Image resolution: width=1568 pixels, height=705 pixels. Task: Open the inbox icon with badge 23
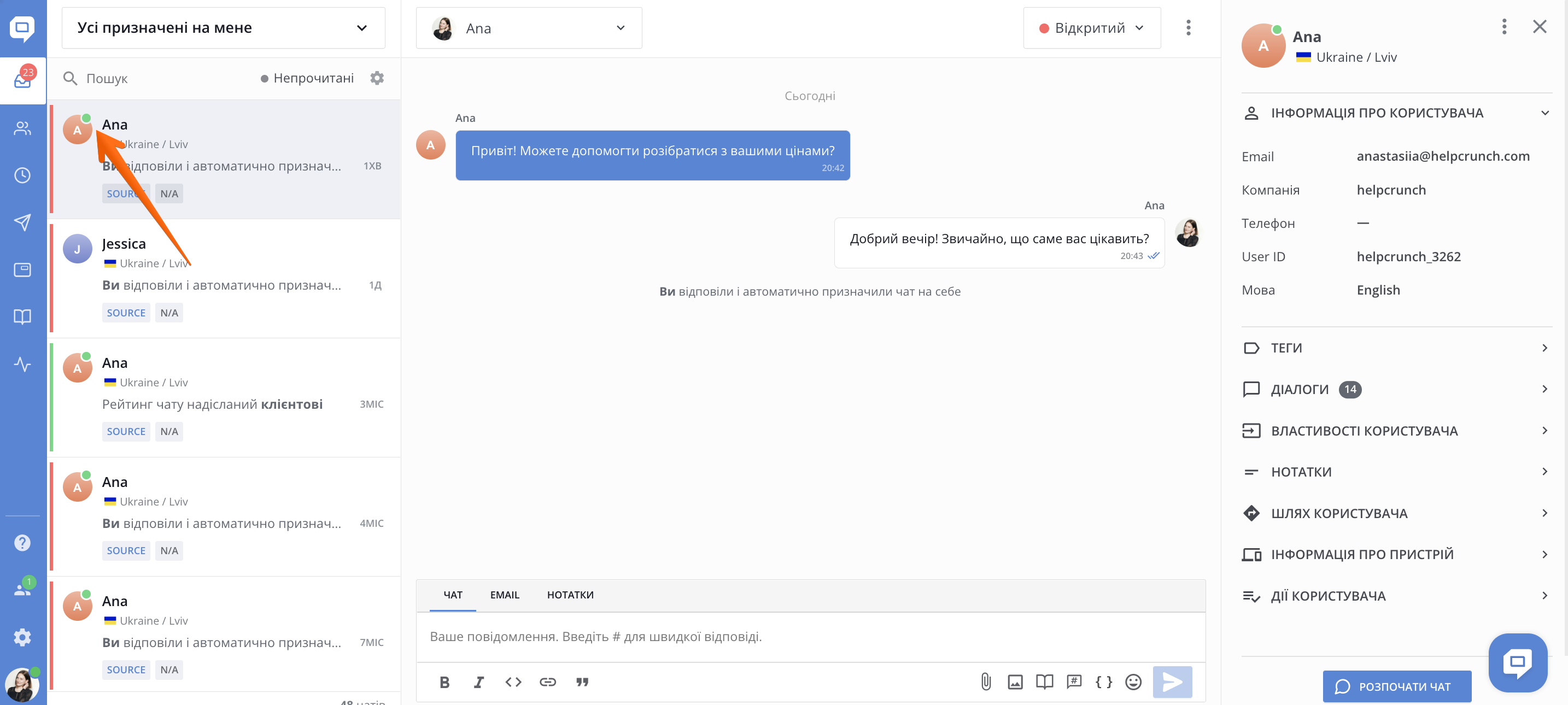click(22, 80)
